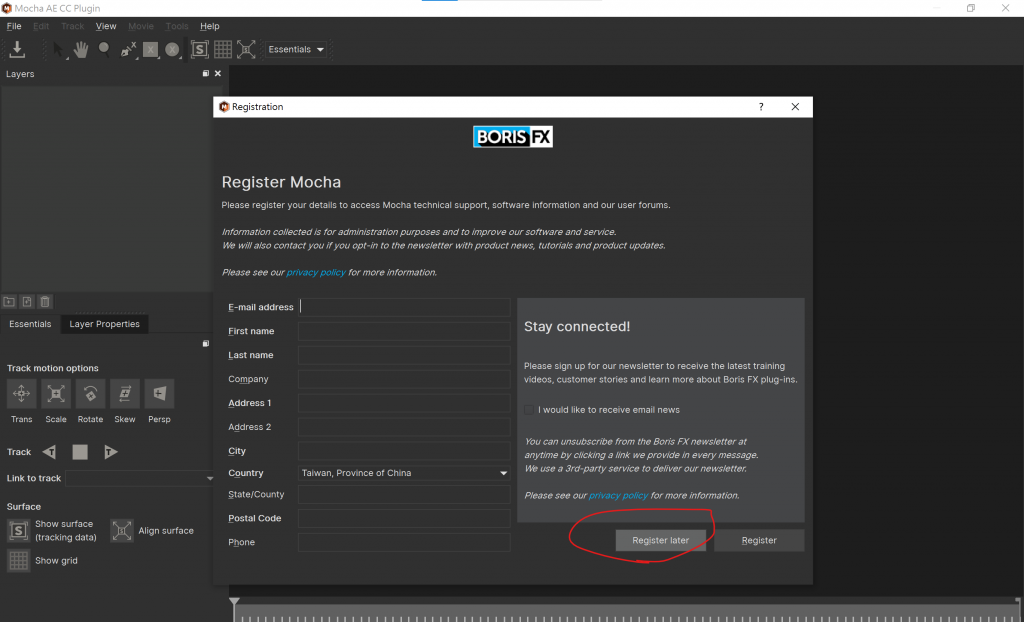Open privacy policy link in Stay connected
Viewport: 1024px width, 622px height.
pyautogui.click(x=618, y=495)
